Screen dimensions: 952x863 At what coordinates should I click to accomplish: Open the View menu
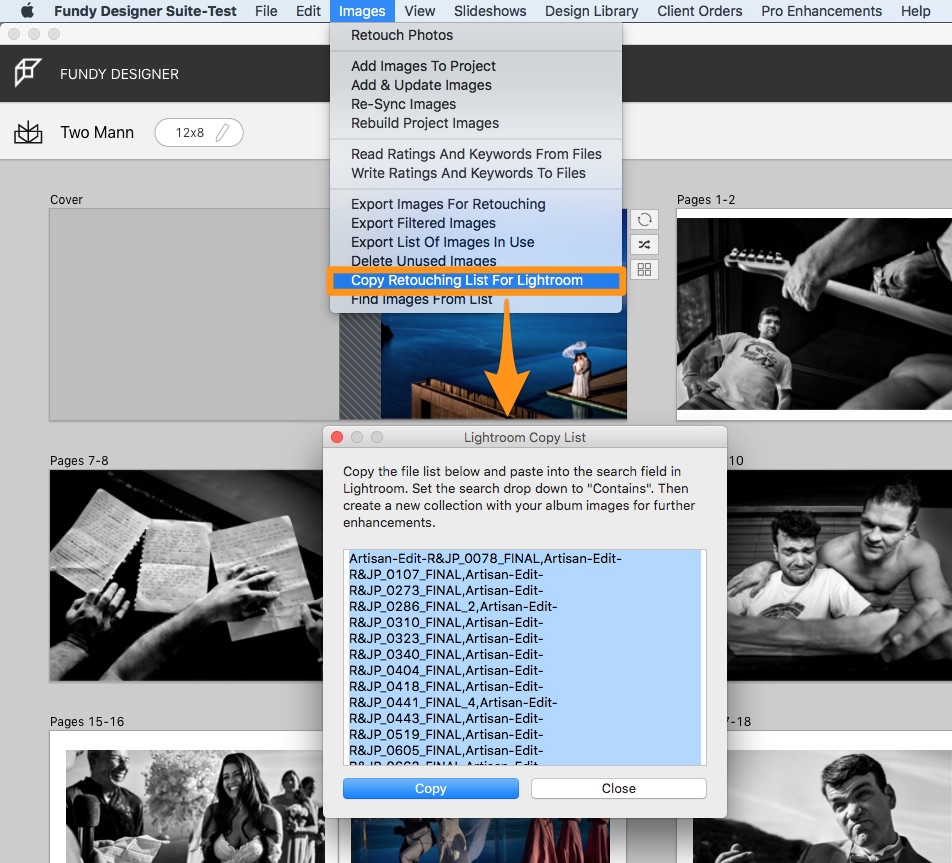point(420,11)
